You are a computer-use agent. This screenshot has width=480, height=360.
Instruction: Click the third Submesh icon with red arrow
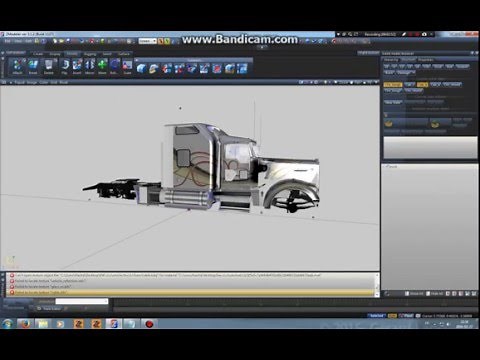[166, 68]
